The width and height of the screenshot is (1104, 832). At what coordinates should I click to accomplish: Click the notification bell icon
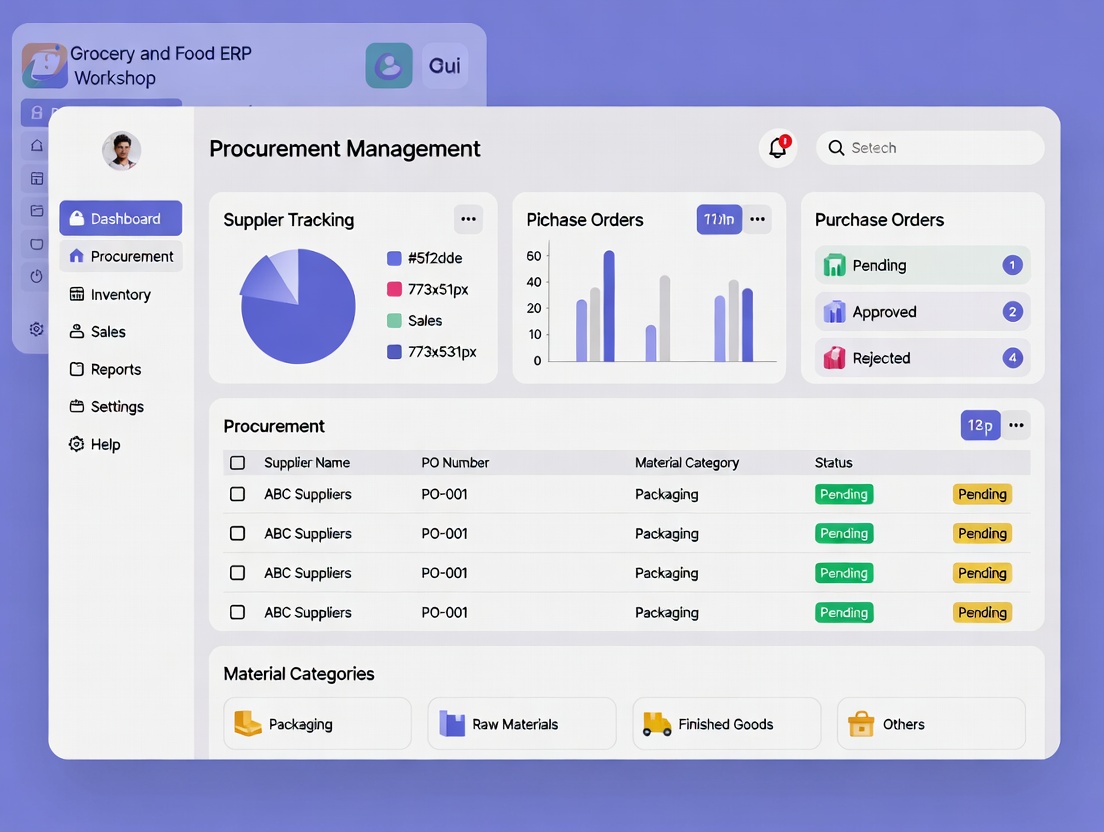click(777, 148)
